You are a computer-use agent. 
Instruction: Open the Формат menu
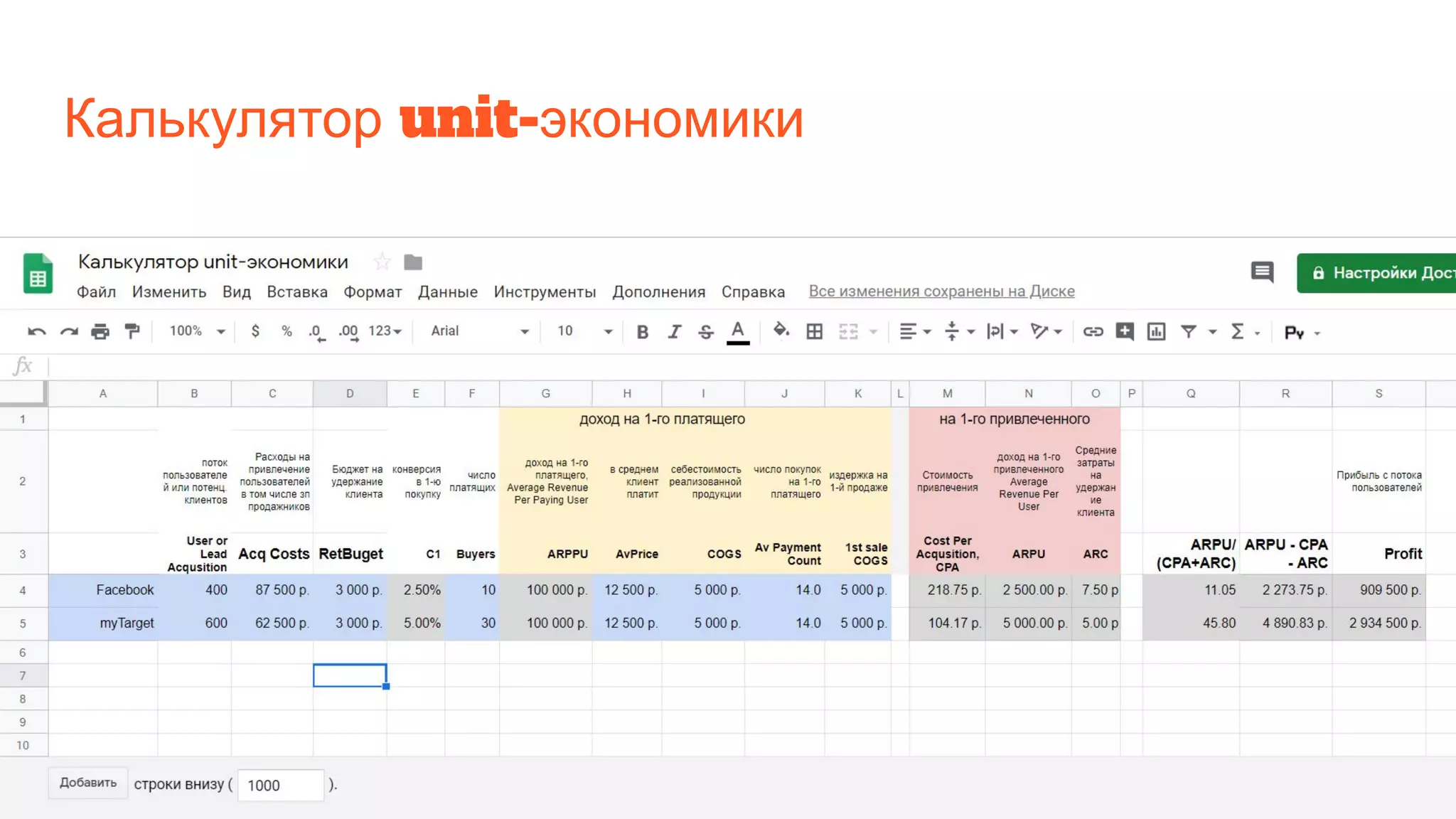click(373, 292)
